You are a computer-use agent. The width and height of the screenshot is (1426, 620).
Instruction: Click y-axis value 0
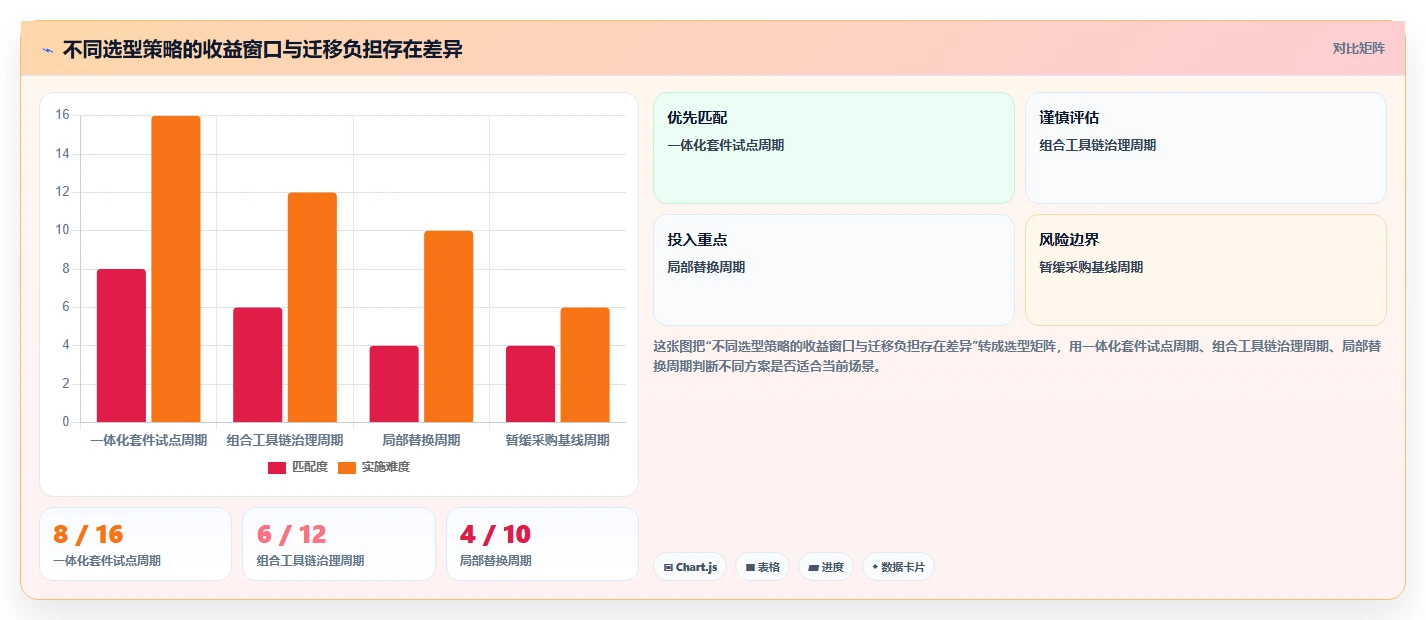click(66, 422)
